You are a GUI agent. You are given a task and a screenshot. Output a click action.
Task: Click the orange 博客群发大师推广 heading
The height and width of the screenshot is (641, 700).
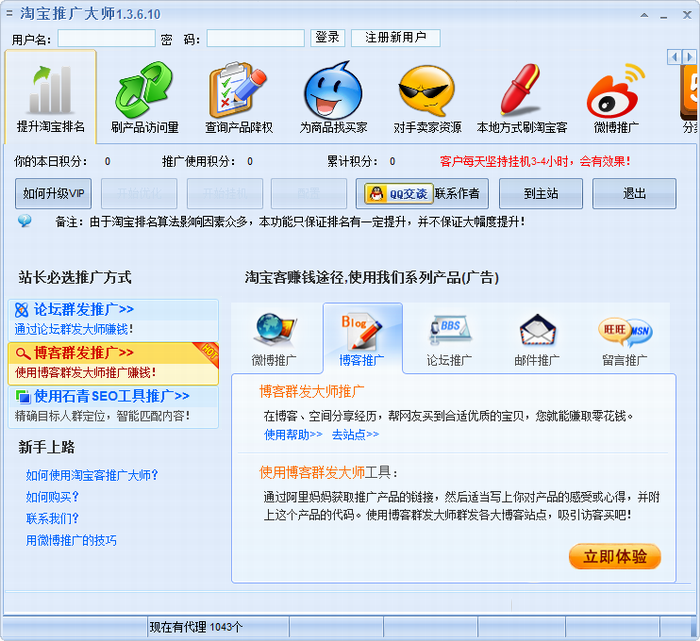pyautogui.click(x=312, y=391)
